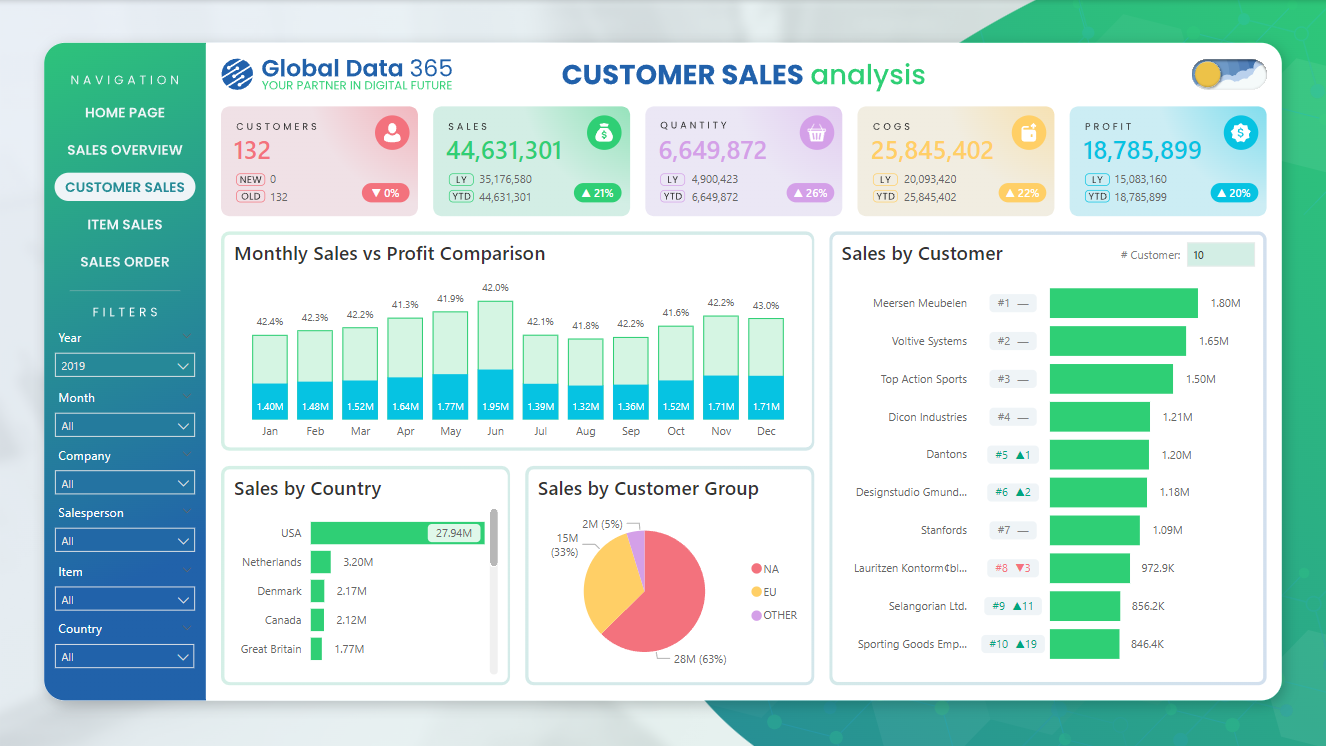
Task: Click the Sales by Country scrollbar
Action: click(x=493, y=538)
